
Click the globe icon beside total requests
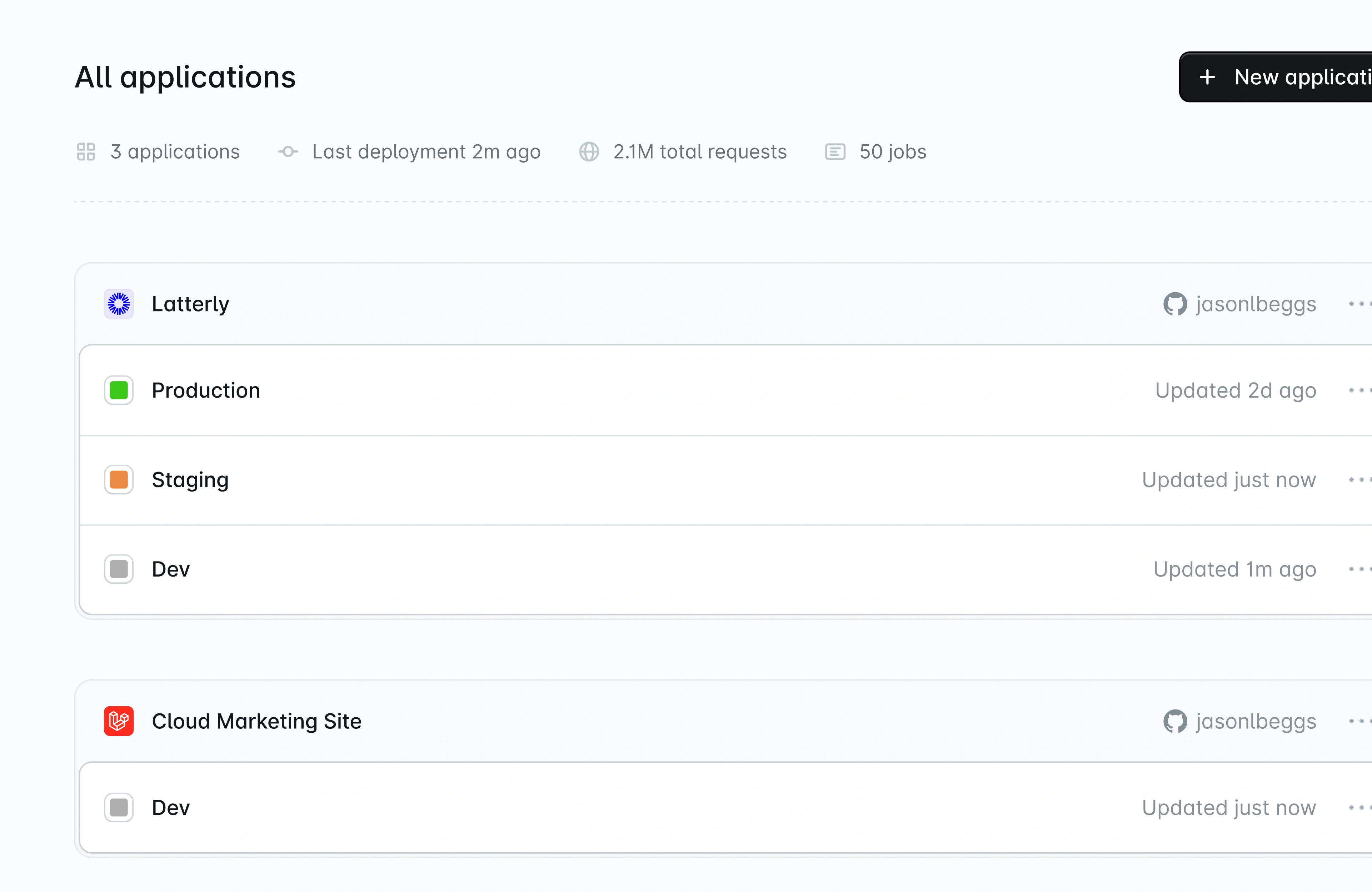[x=589, y=152]
